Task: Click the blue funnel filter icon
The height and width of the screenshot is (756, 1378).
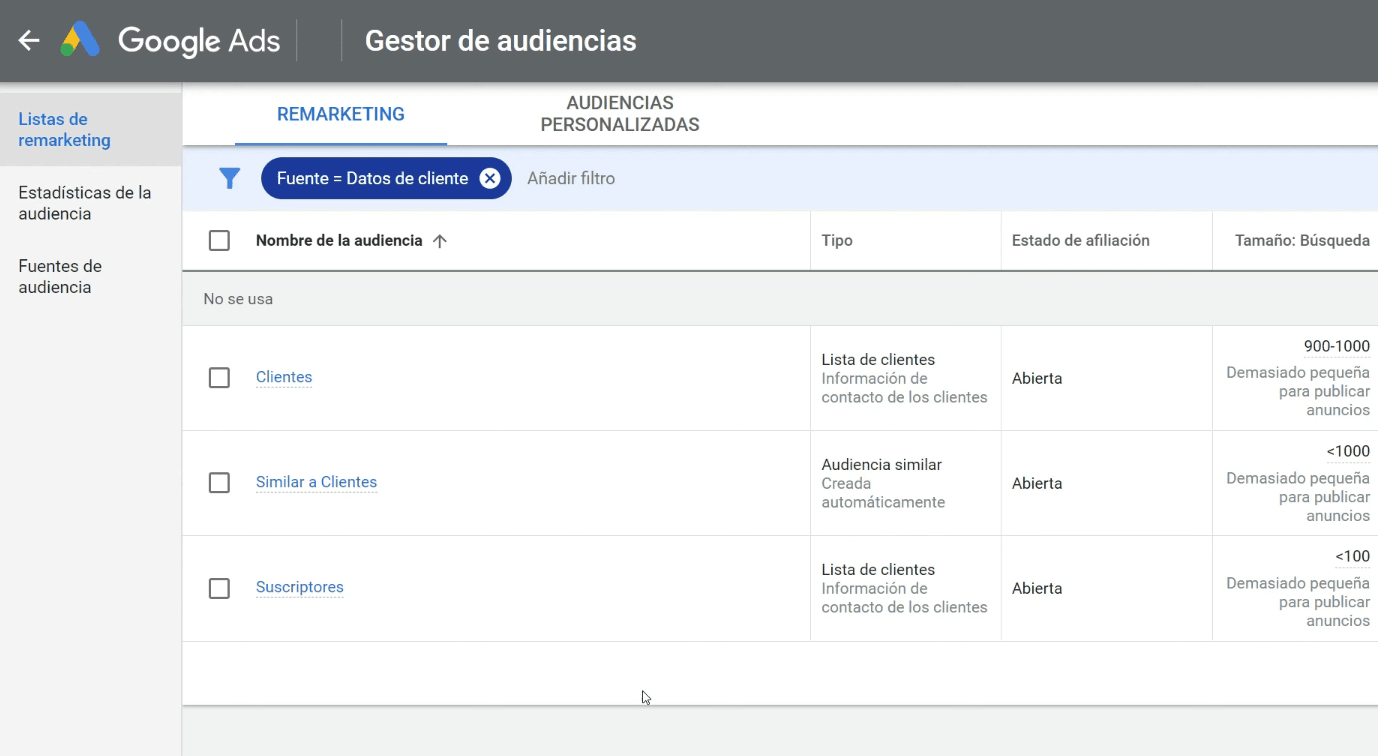Action: (230, 178)
